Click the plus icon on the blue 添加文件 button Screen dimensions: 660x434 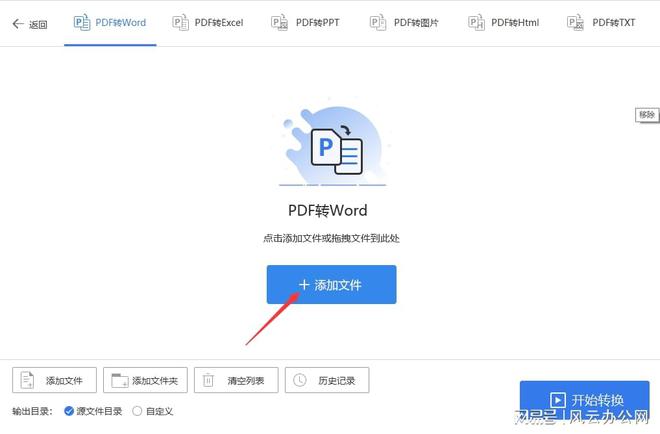click(x=304, y=285)
